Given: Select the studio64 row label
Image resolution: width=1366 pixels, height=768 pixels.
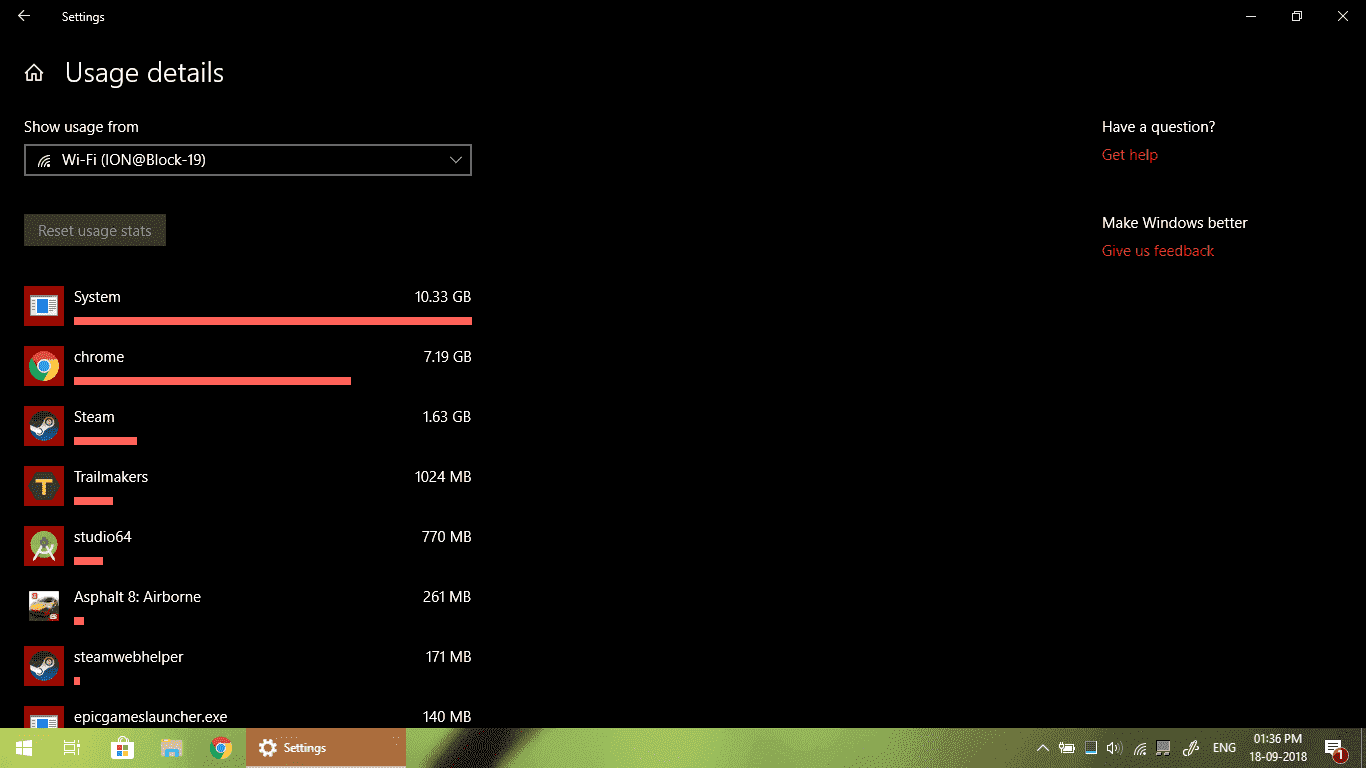Looking at the screenshot, I should (x=103, y=537).
